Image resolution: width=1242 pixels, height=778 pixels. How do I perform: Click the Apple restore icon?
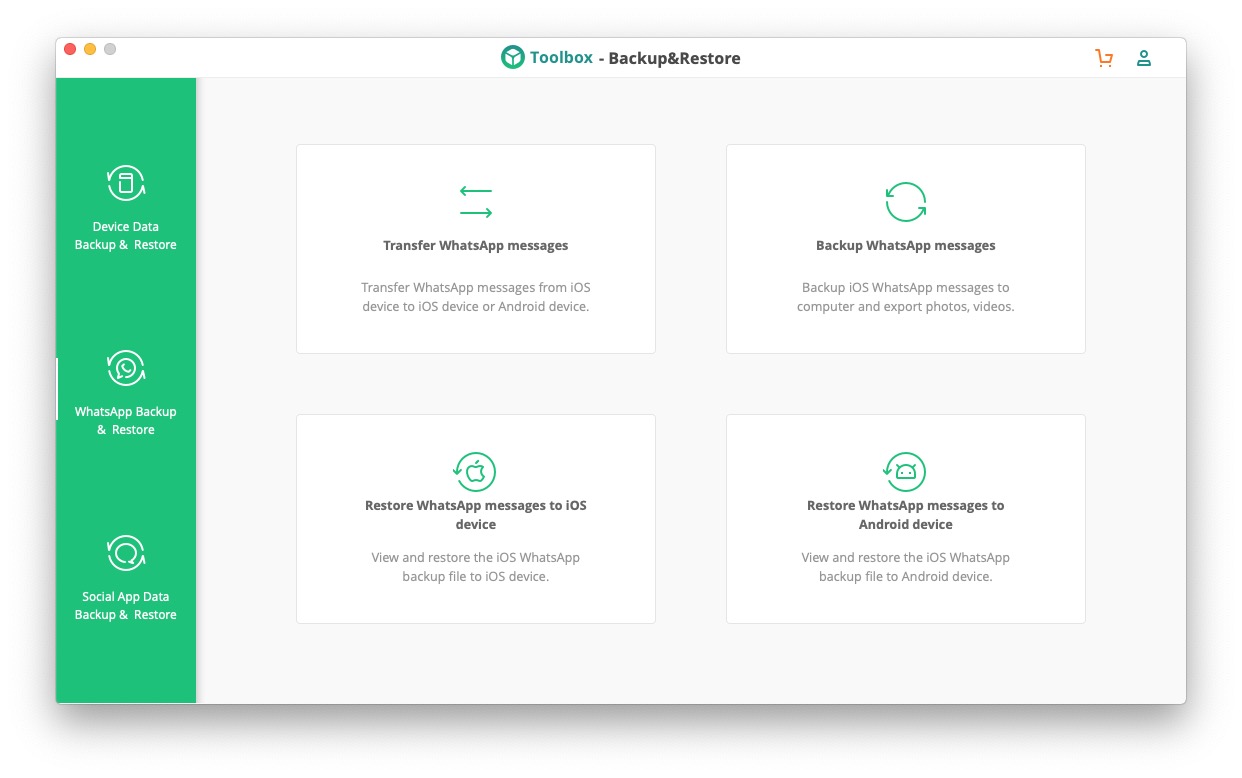[476, 471]
